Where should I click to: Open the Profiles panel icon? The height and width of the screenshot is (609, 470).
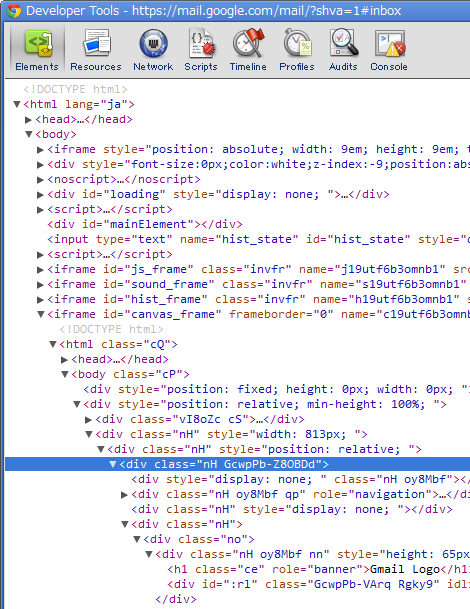tap(297, 49)
